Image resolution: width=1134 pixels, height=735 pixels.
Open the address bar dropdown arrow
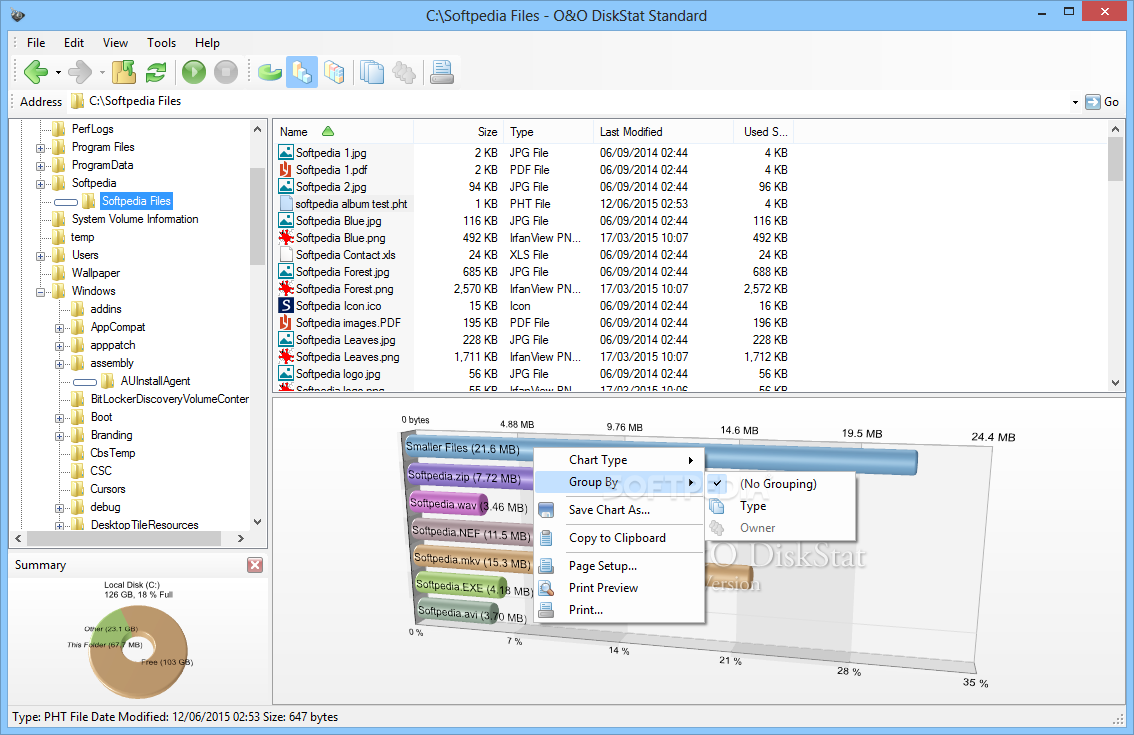[1075, 102]
